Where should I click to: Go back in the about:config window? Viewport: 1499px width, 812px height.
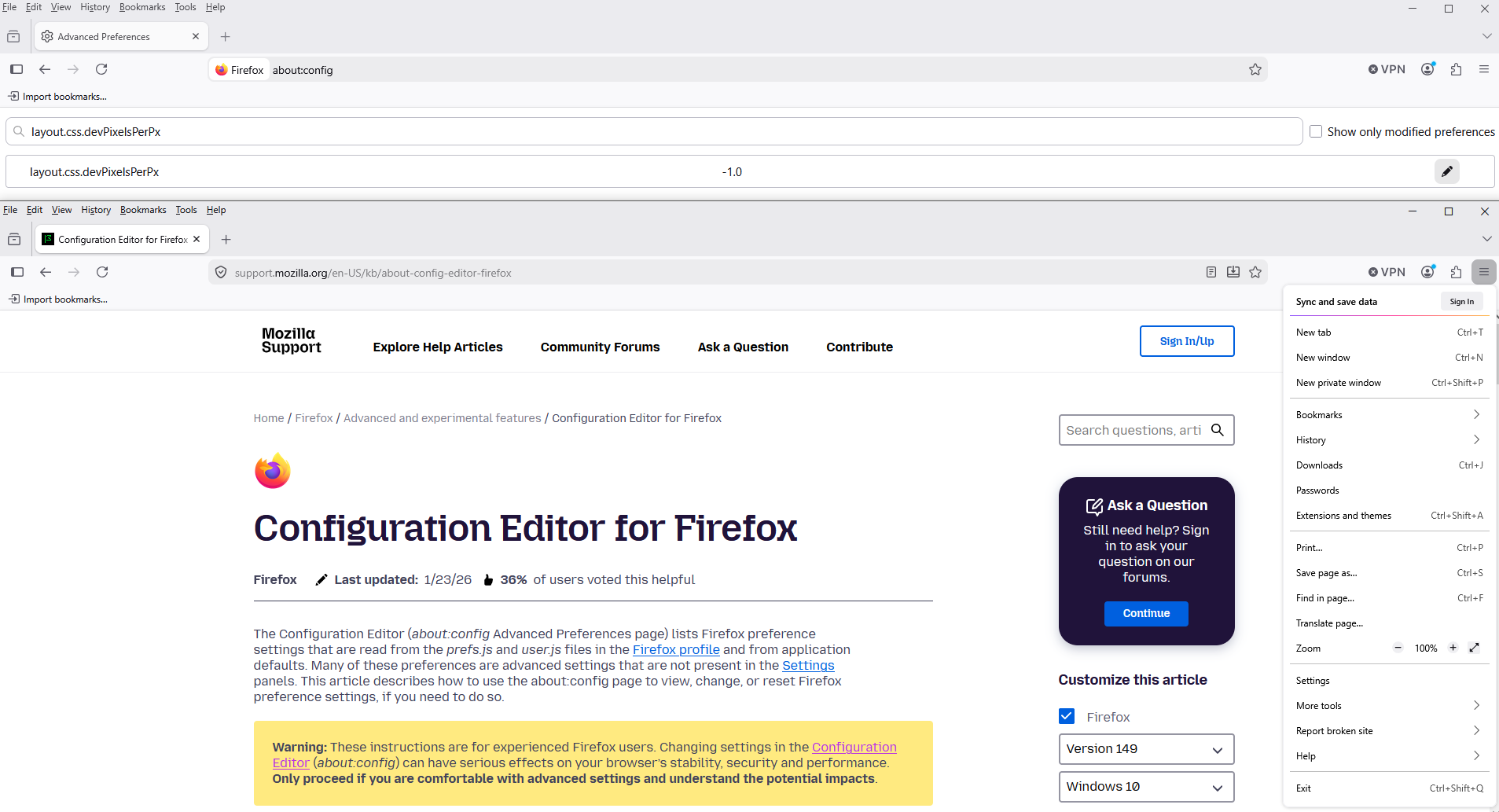tap(45, 69)
